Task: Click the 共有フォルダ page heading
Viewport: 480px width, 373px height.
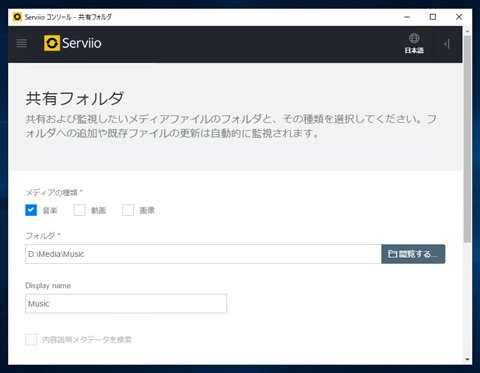Action: pyautogui.click(x=75, y=99)
